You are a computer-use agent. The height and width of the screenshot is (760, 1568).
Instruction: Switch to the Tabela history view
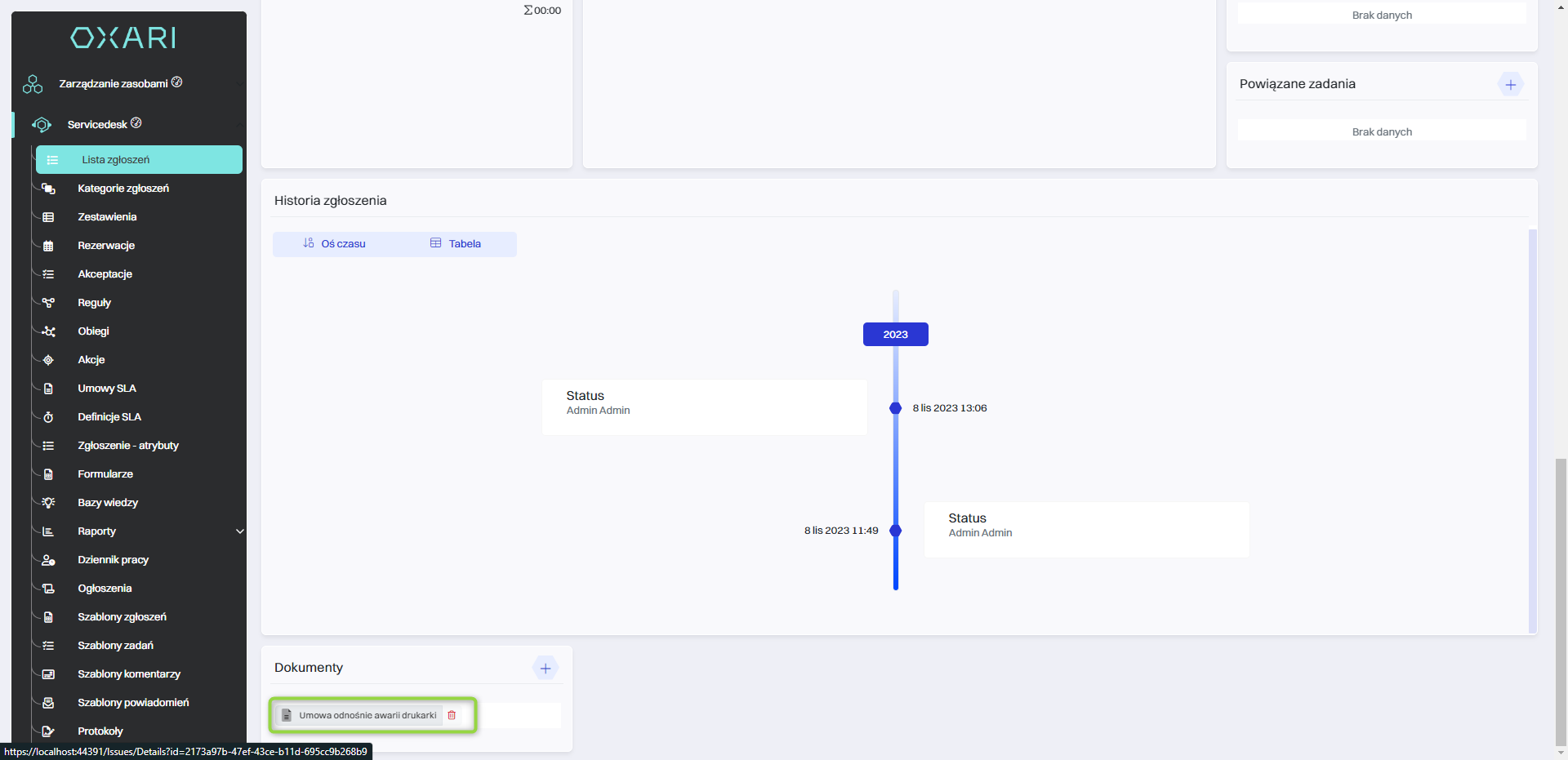click(x=456, y=244)
